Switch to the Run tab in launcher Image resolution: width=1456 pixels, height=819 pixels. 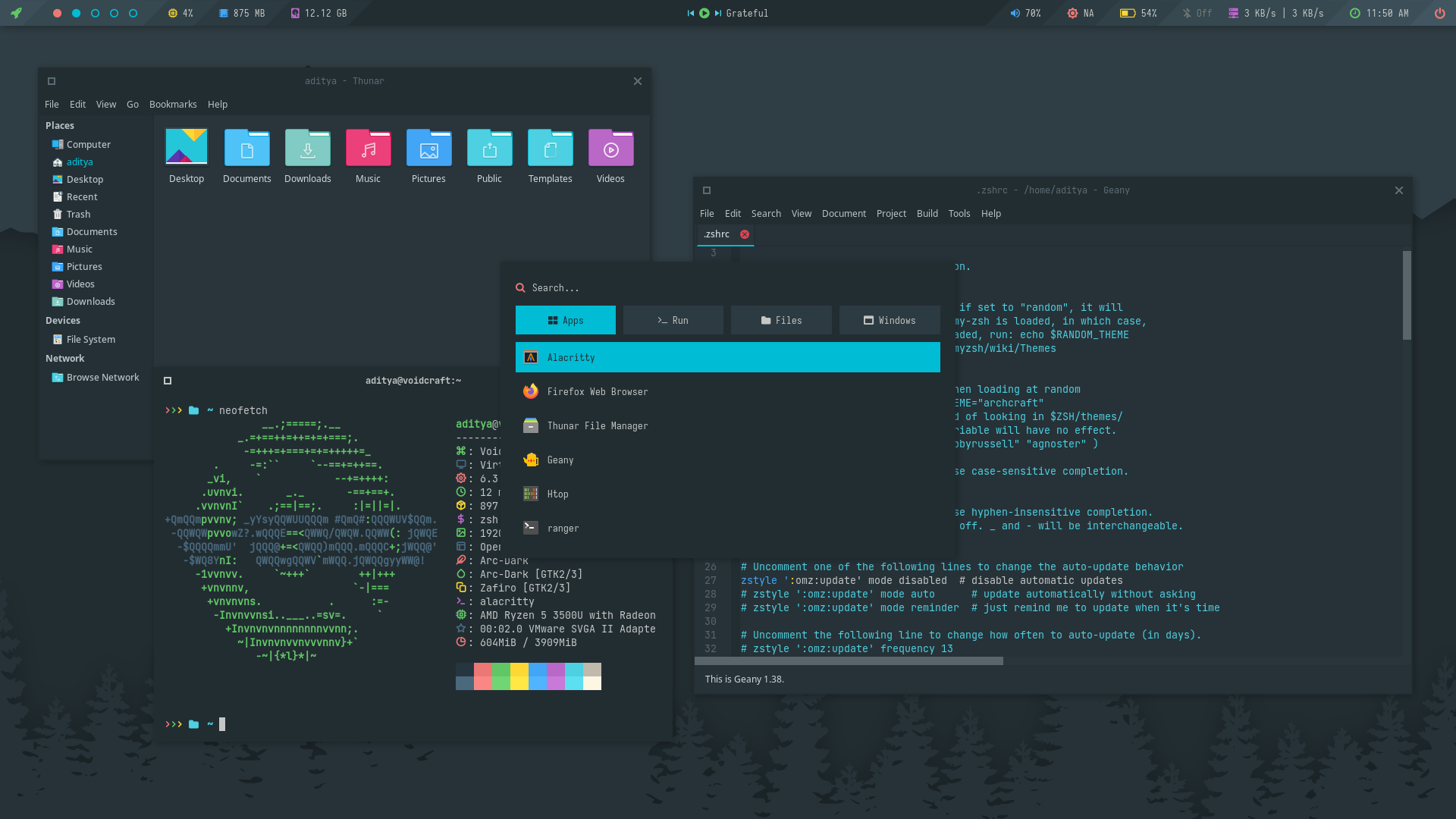pyautogui.click(x=673, y=321)
